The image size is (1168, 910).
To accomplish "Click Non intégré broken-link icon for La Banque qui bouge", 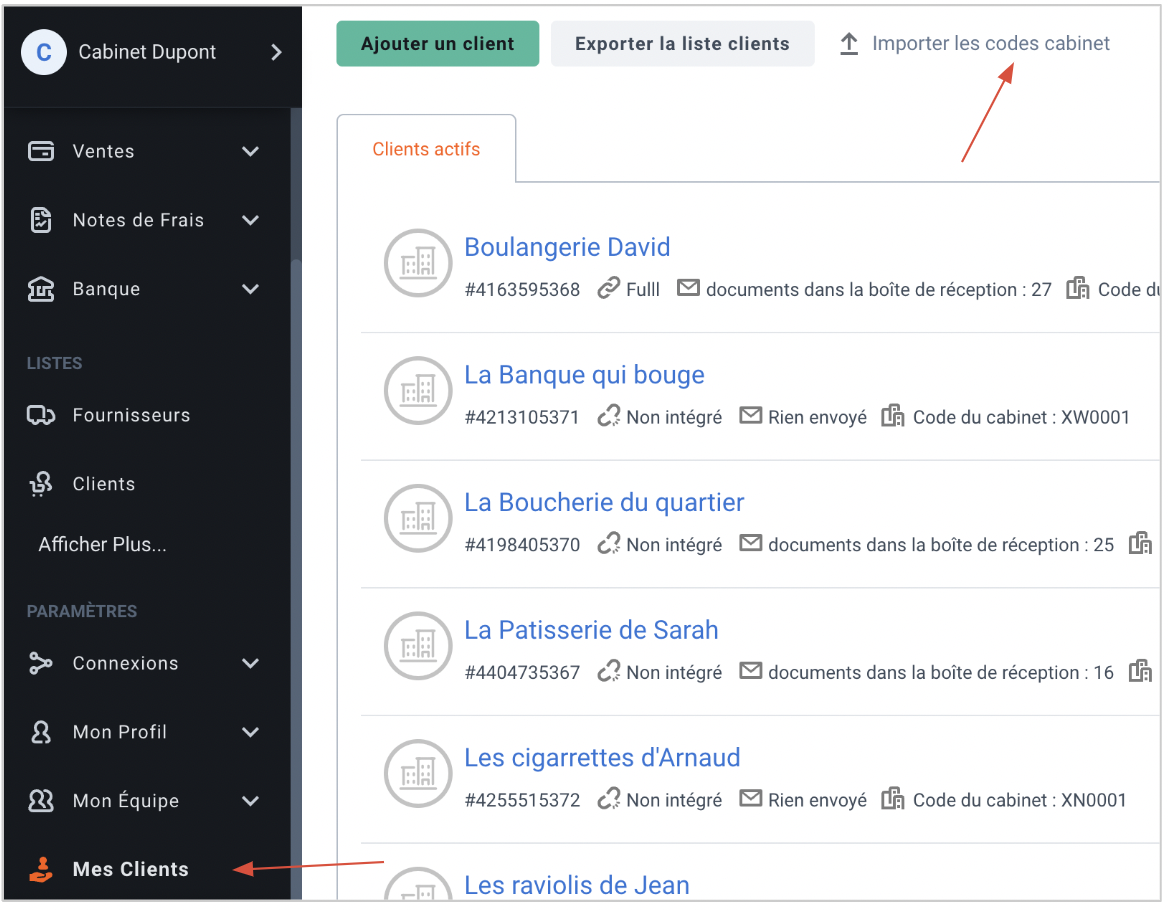I will coord(609,416).
